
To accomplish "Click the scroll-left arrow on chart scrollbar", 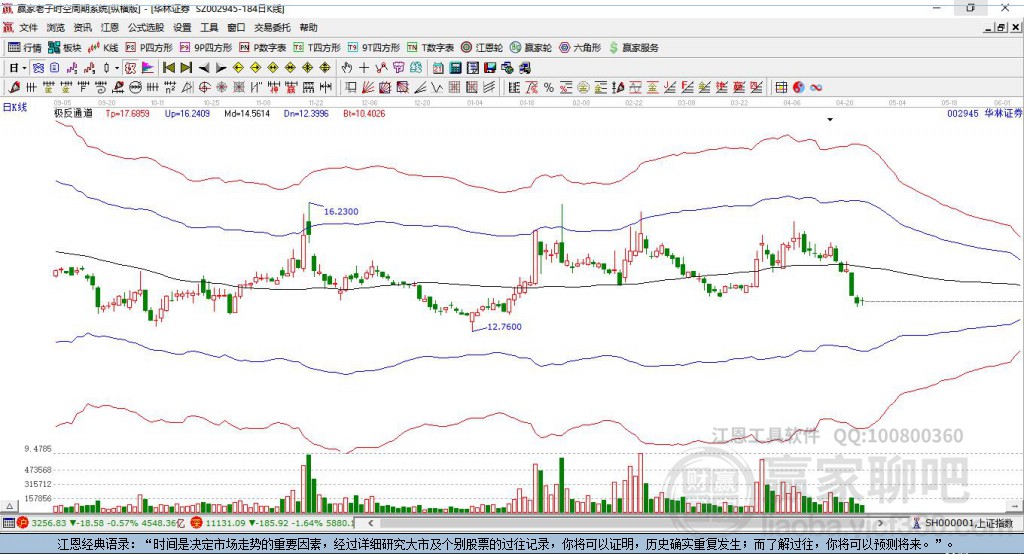I will click(x=370, y=523).
